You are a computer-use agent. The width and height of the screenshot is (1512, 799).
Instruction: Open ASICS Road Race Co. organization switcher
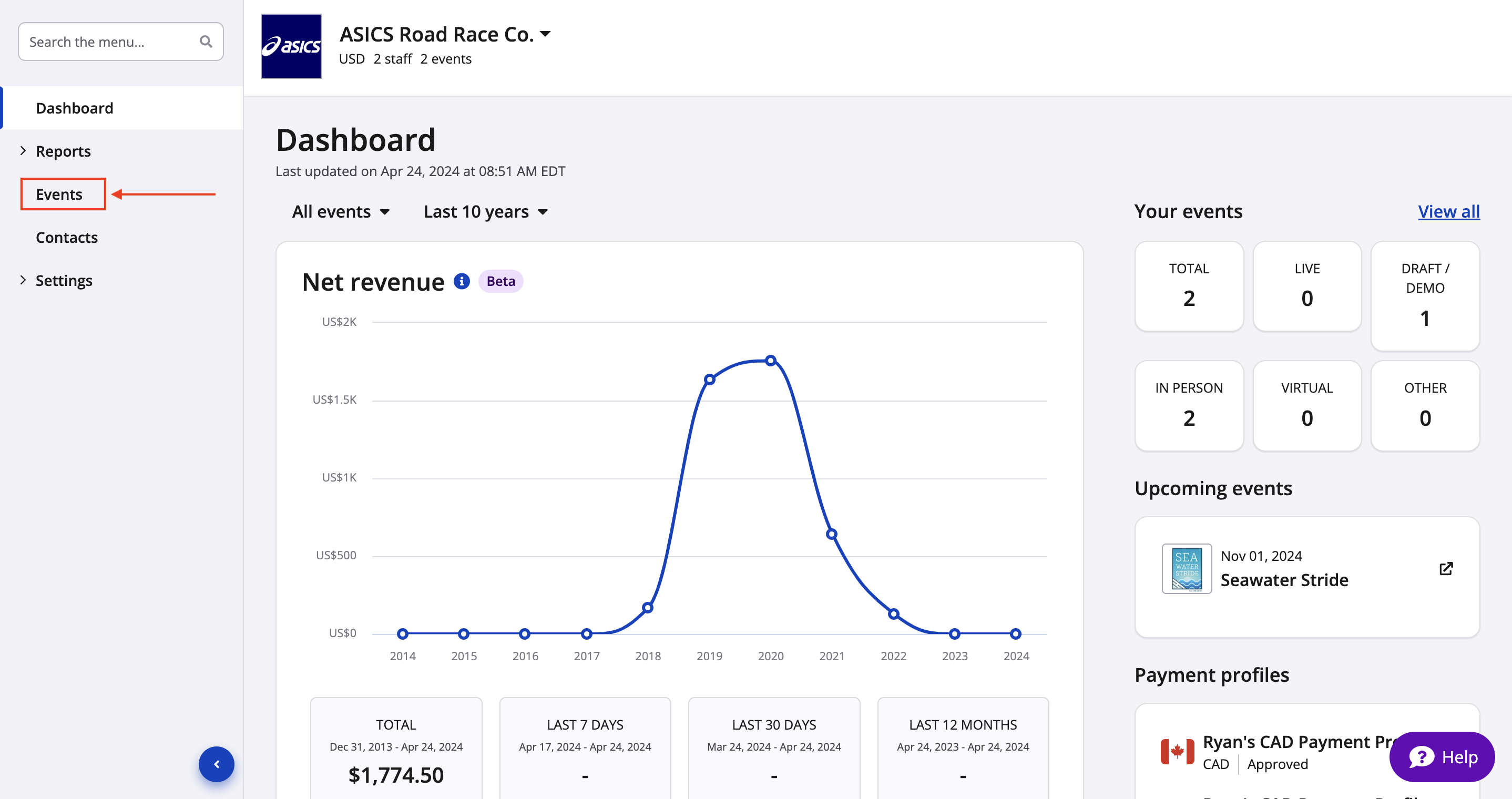pyautogui.click(x=445, y=34)
